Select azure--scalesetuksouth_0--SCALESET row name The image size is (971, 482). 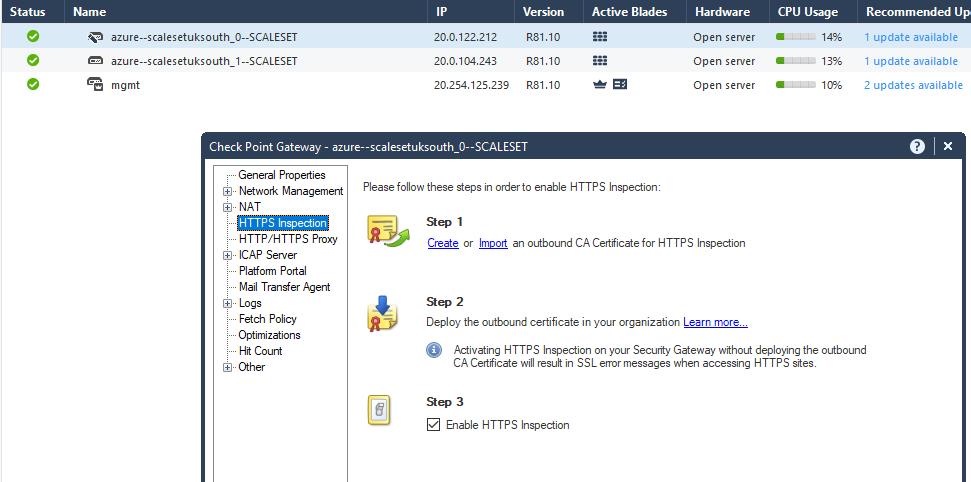204,37
